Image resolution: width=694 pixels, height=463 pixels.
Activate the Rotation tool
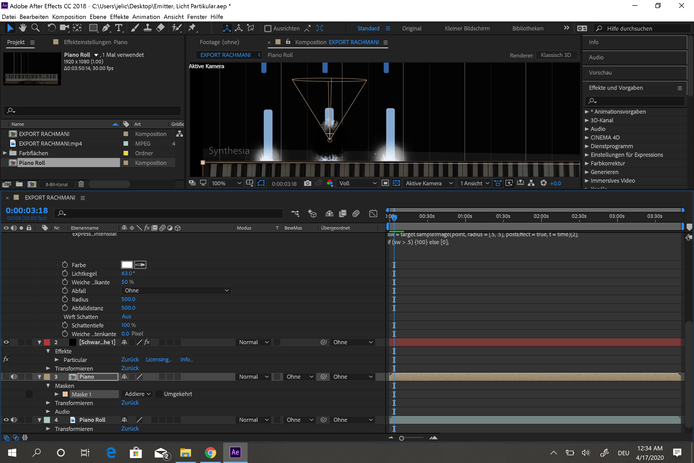point(52,29)
